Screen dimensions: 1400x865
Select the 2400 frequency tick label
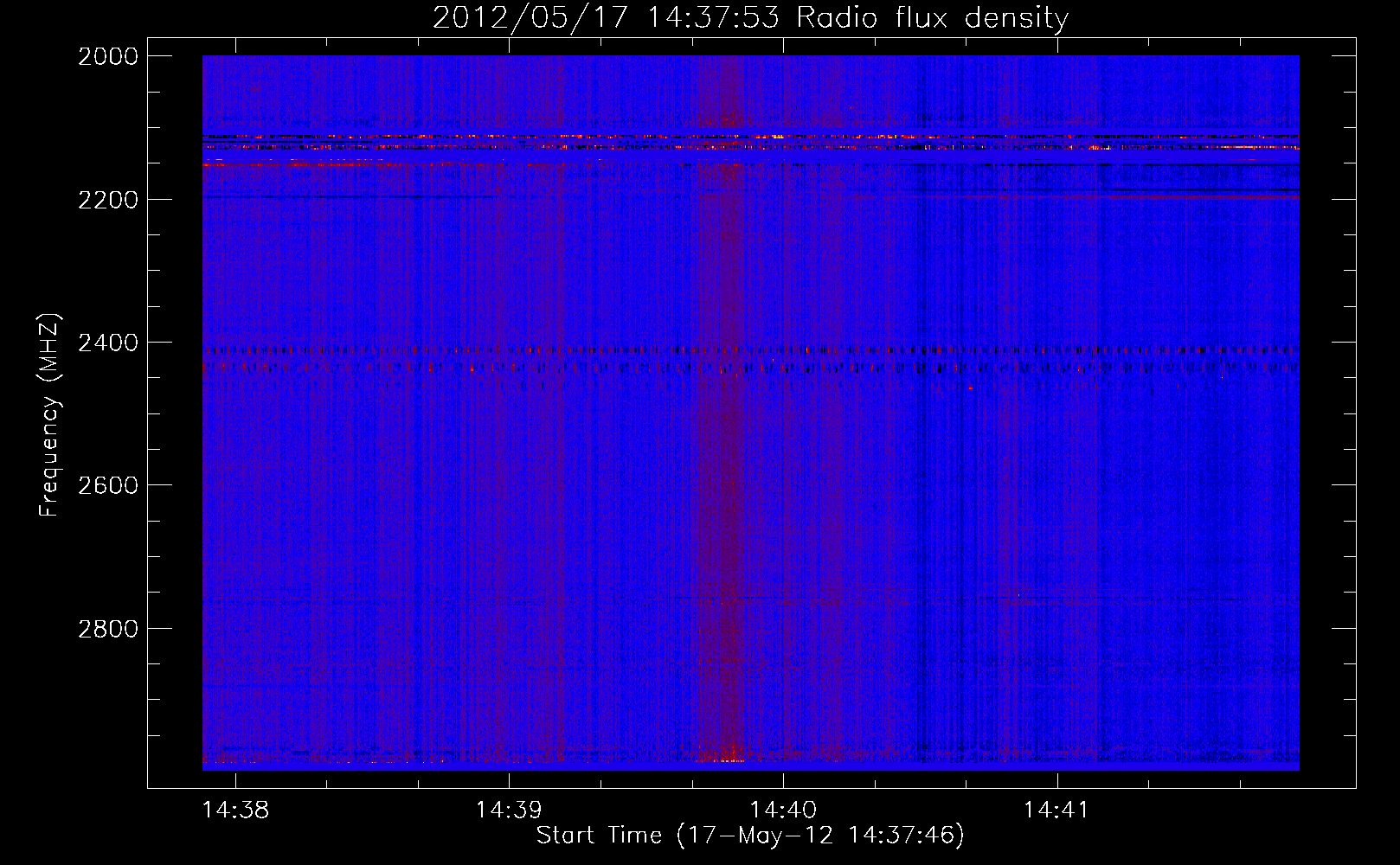108,343
